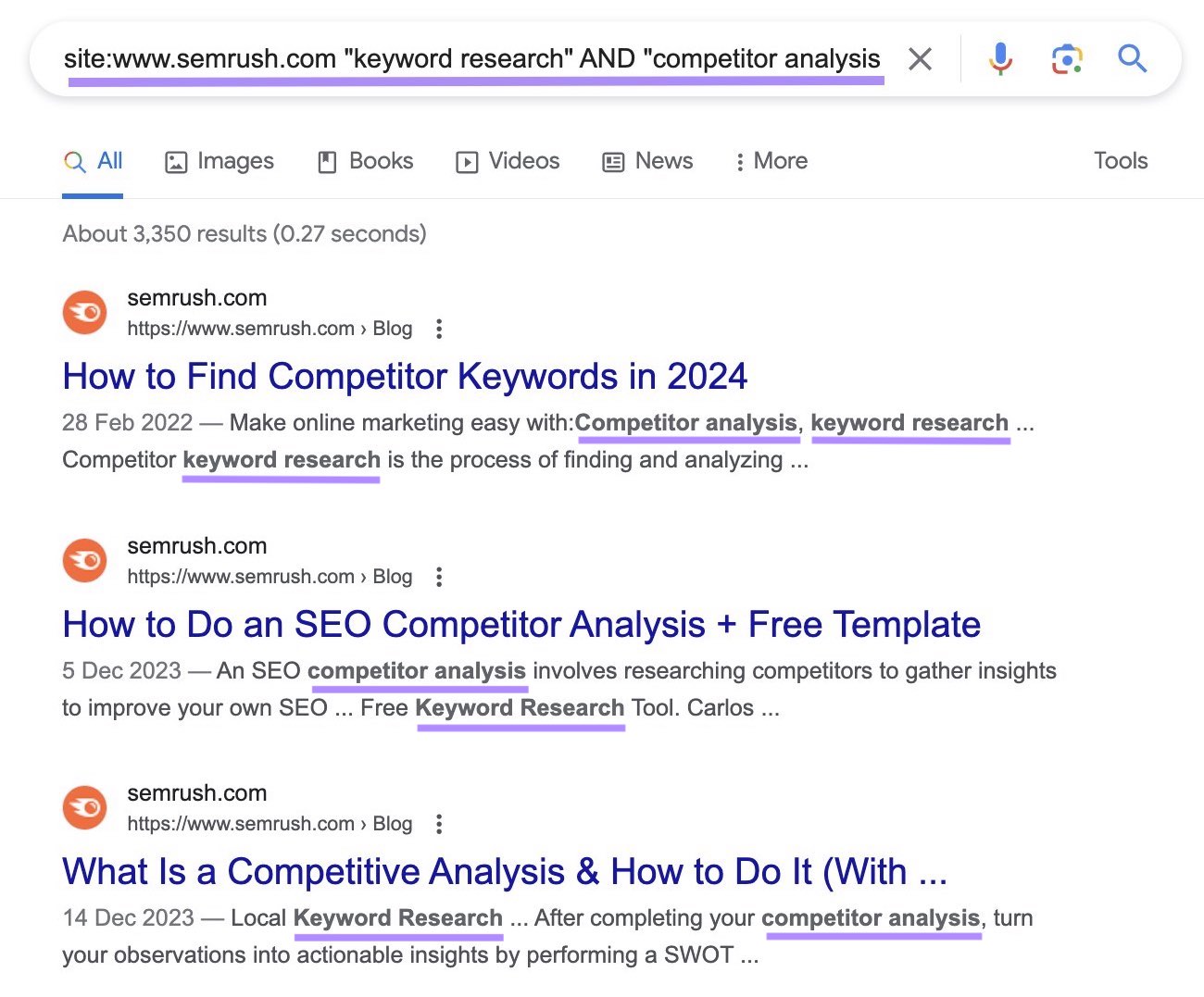Activate voice search microphone
Screen dimensions: 1204x997
point(1000,58)
